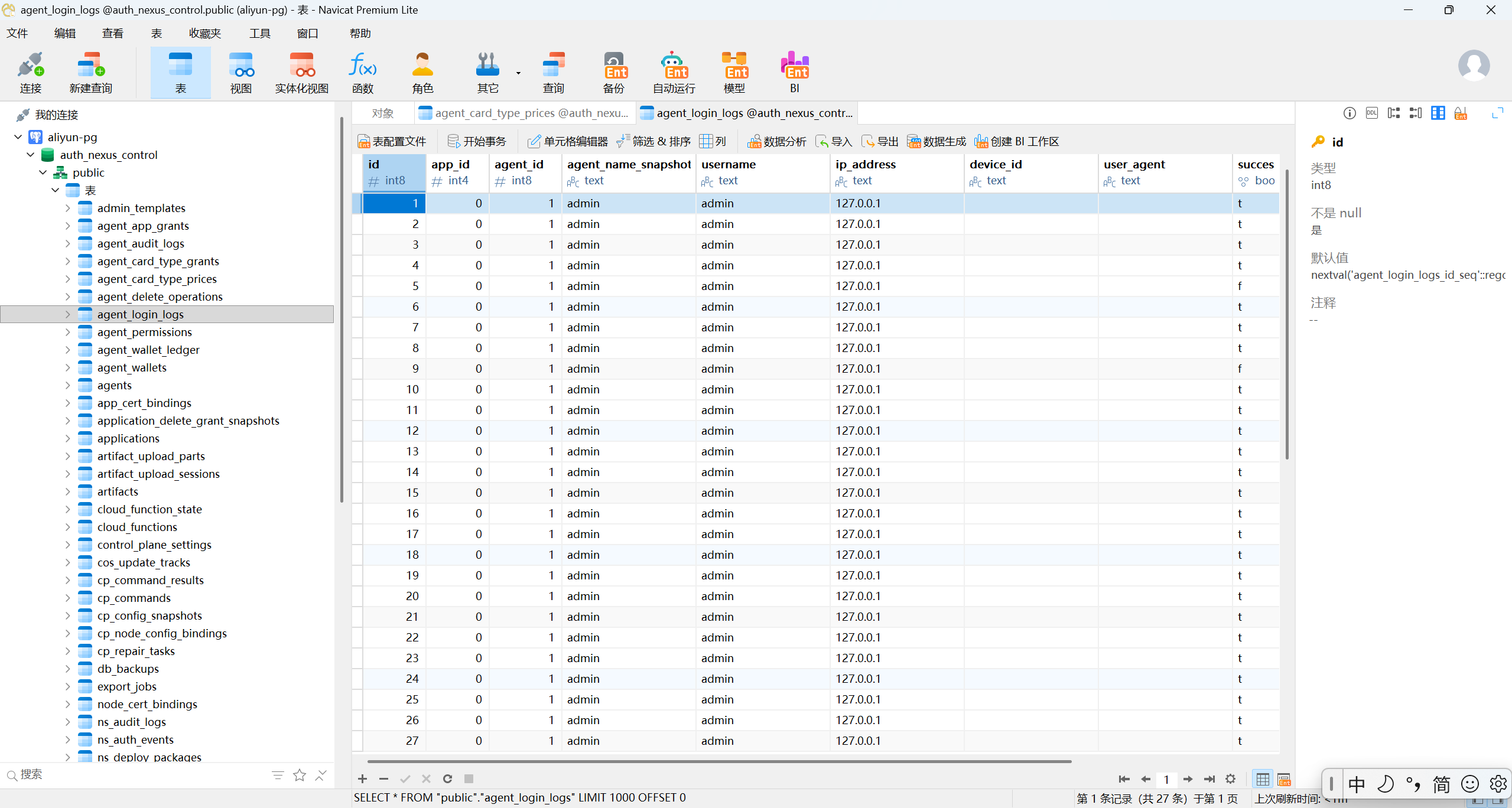
Task: Collapse the auth_nexus_control database node
Action: pos(31,155)
